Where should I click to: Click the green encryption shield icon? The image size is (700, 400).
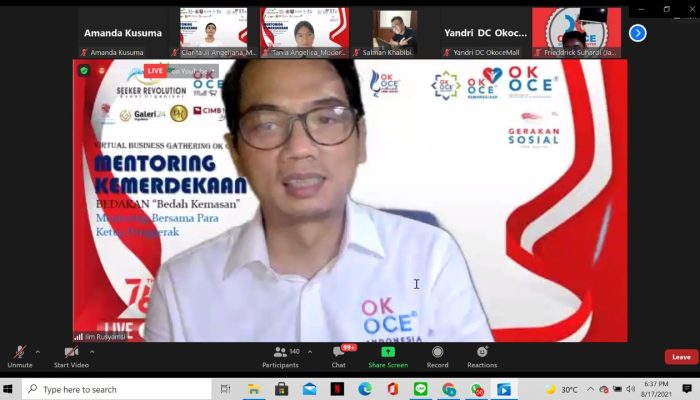[84, 71]
